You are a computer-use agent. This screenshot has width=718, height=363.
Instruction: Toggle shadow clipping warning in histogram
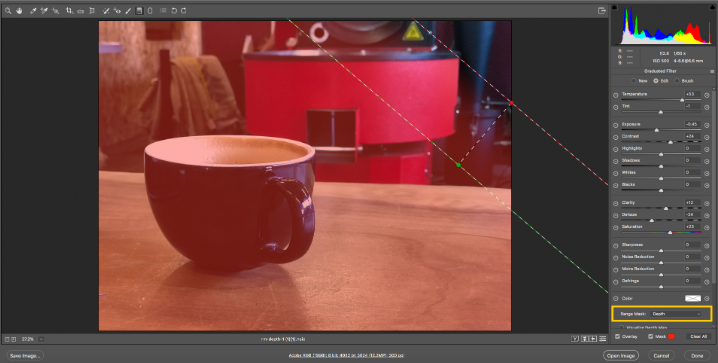click(615, 7)
